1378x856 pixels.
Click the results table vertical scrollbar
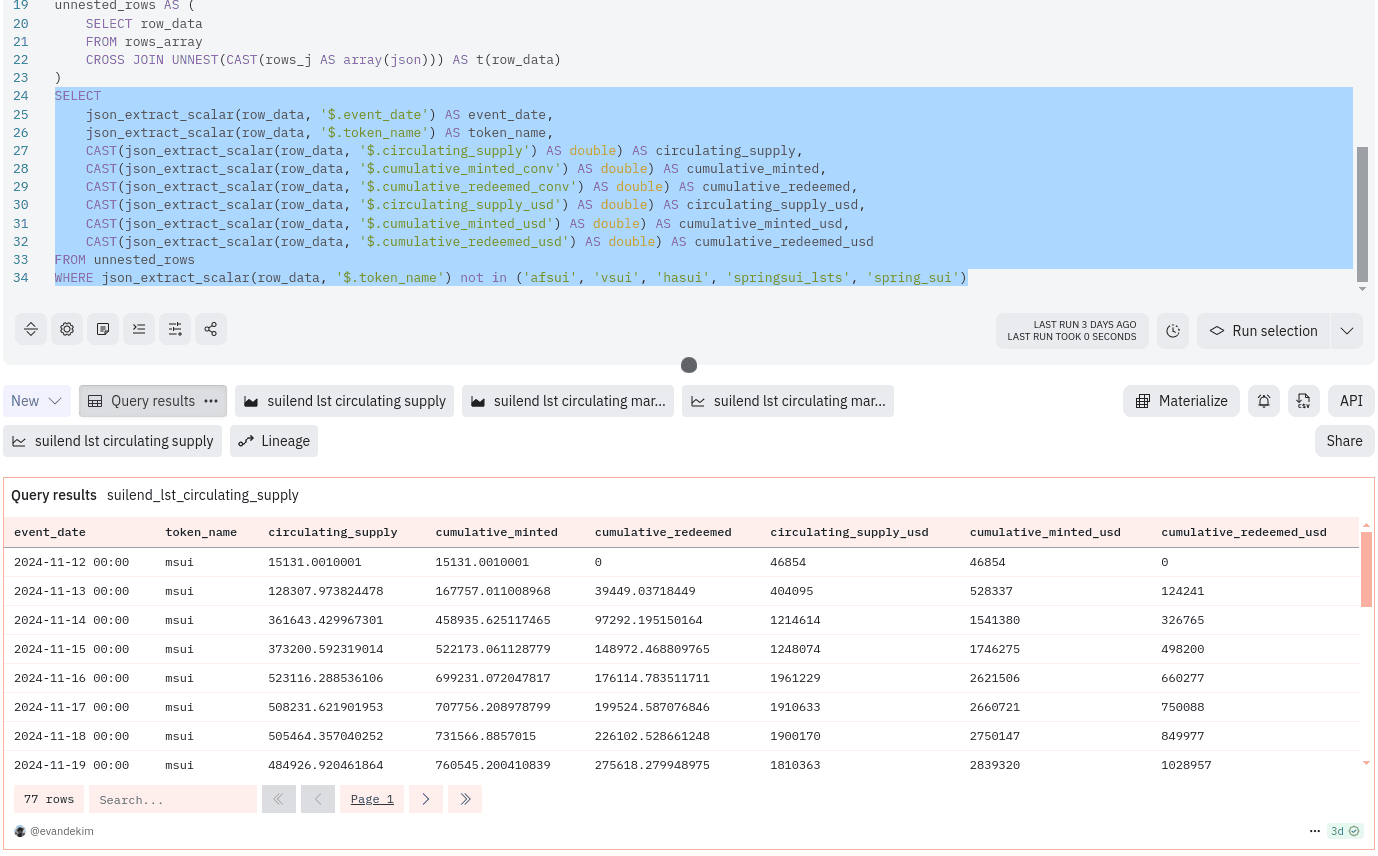pyautogui.click(x=1366, y=569)
